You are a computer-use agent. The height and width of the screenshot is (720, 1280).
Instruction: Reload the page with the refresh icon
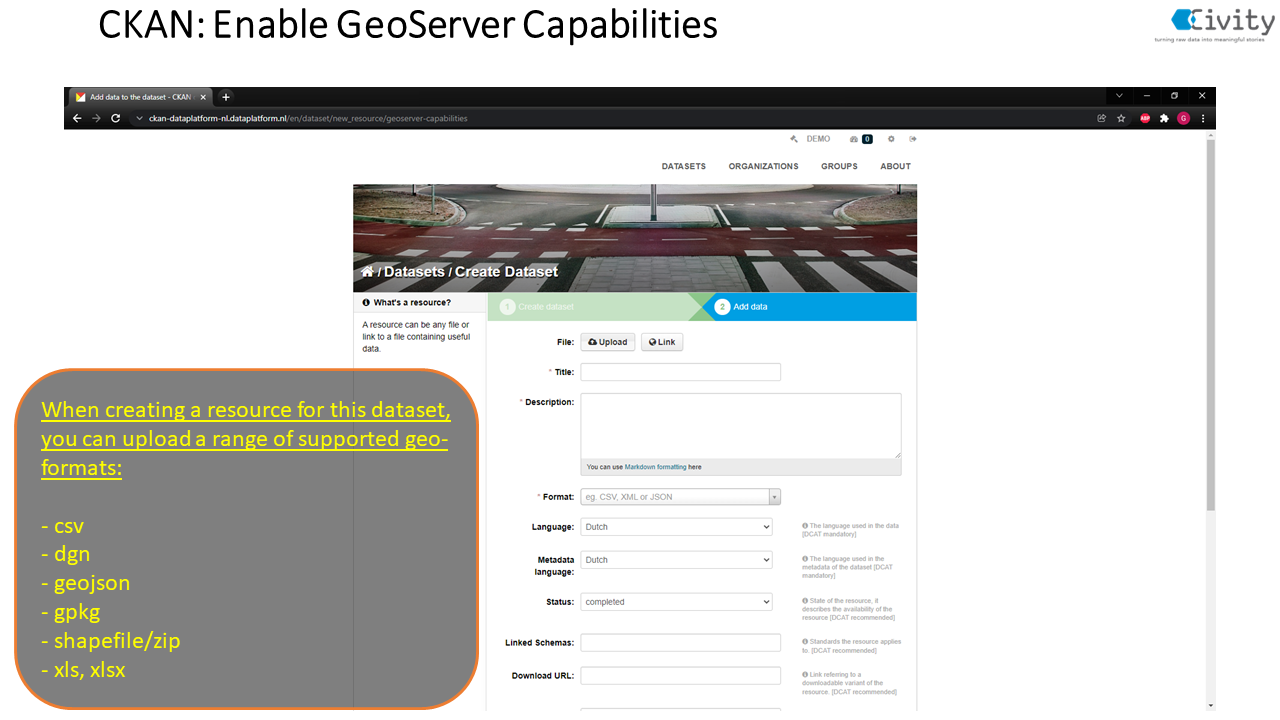[x=115, y=118]
